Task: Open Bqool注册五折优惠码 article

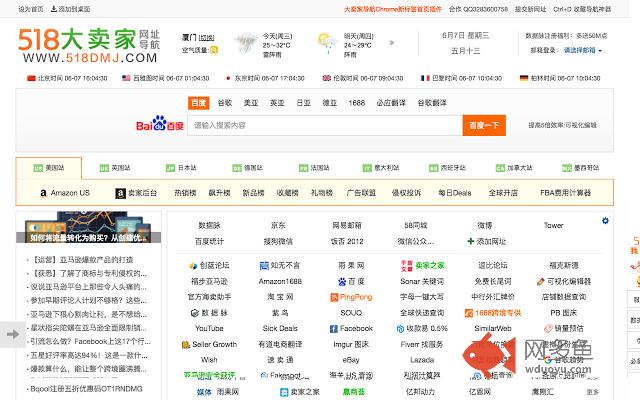Action: (86, 389)
